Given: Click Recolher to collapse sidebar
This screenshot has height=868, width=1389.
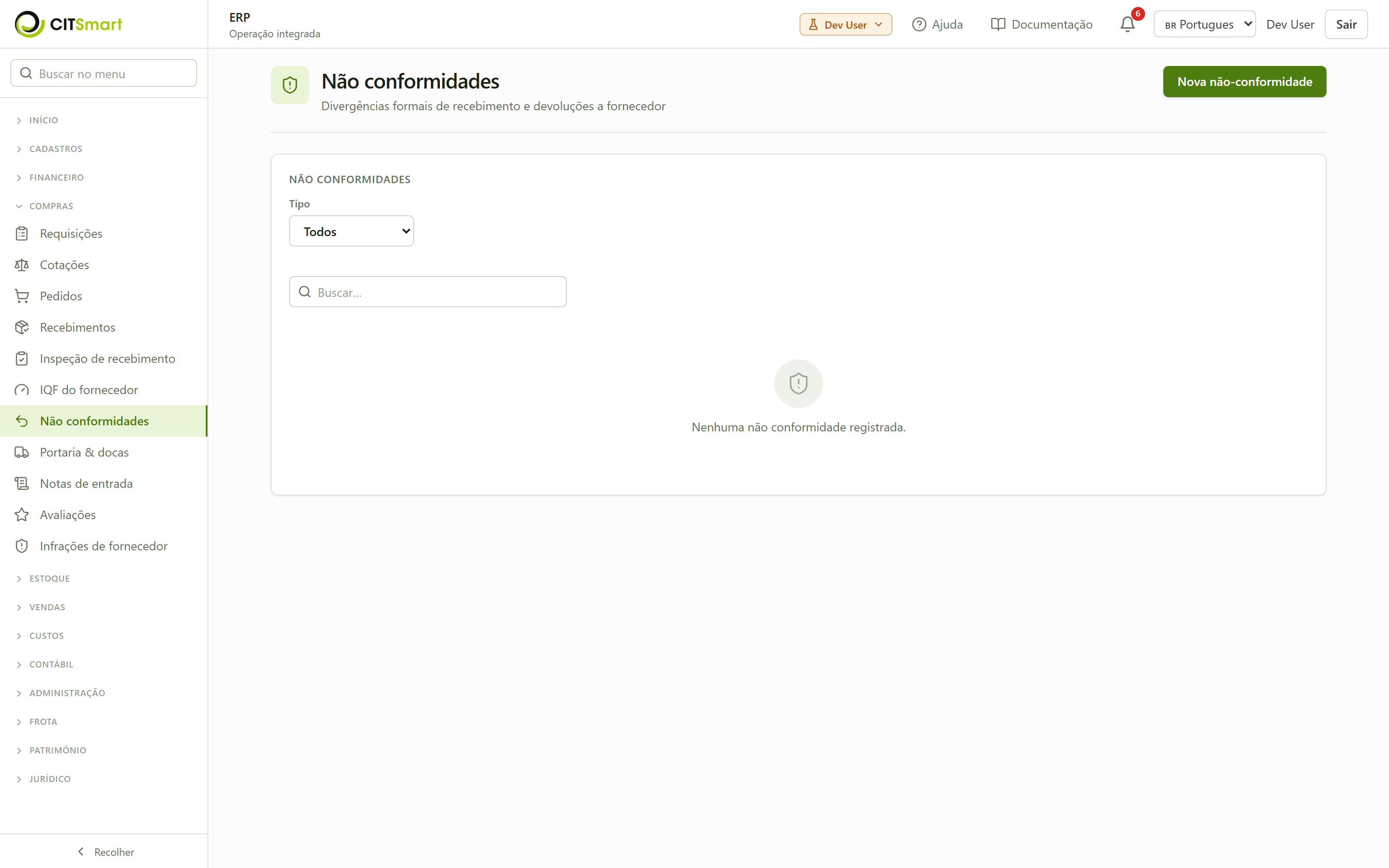Looking at the screenshot, I should (105, 852).
